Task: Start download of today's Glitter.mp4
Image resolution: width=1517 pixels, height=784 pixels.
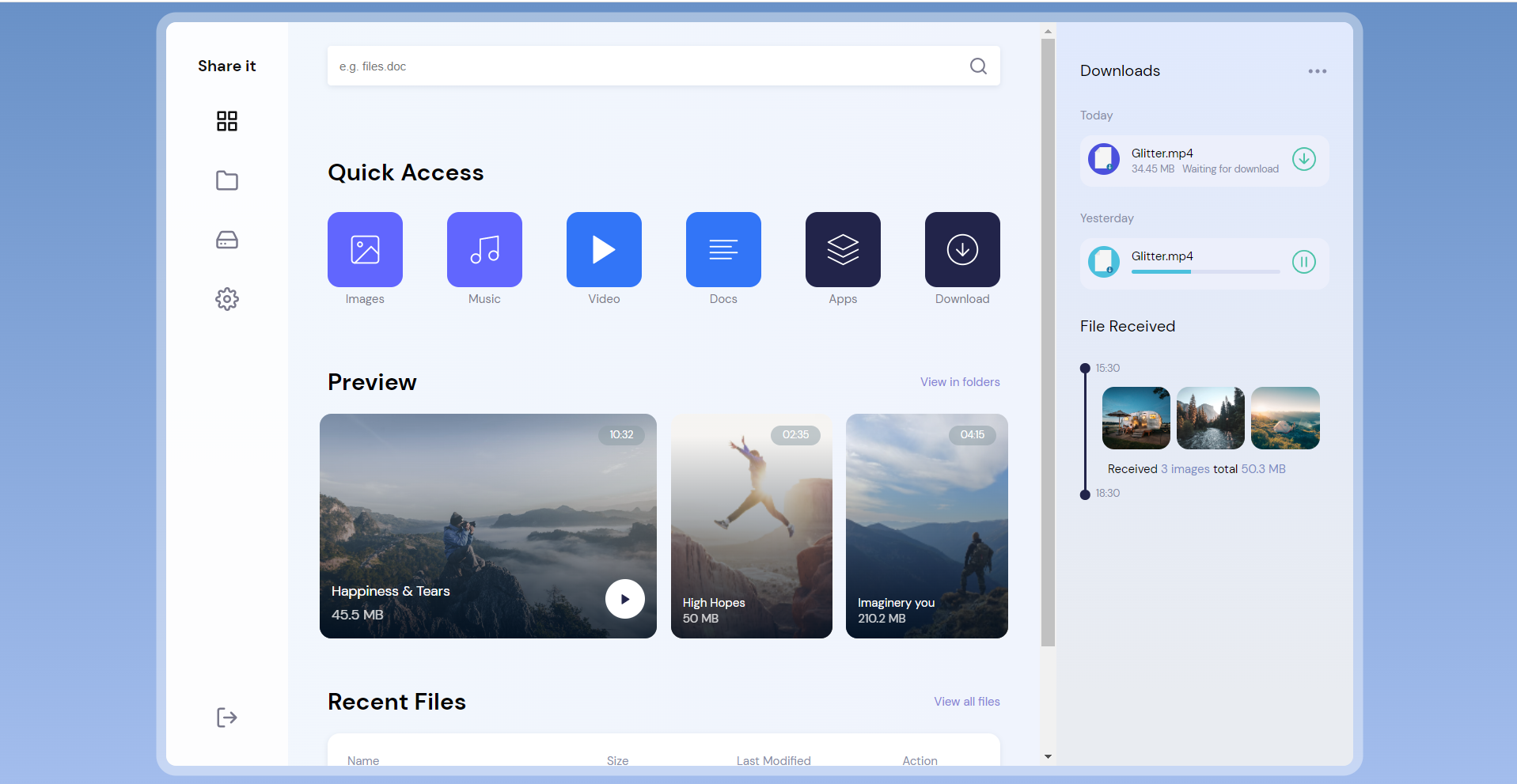Action: point(1304,159)
